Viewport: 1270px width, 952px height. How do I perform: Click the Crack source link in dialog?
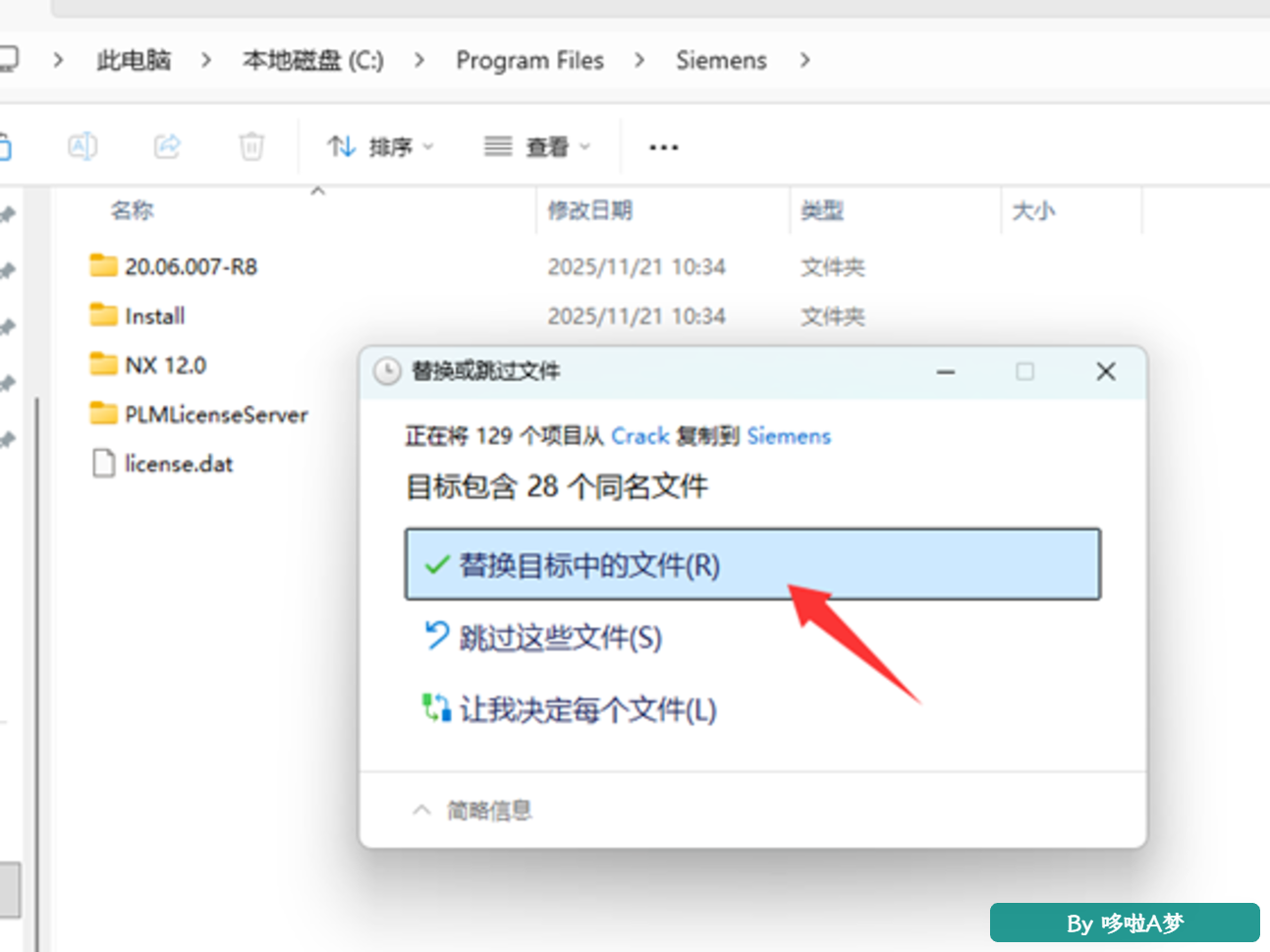640,436
